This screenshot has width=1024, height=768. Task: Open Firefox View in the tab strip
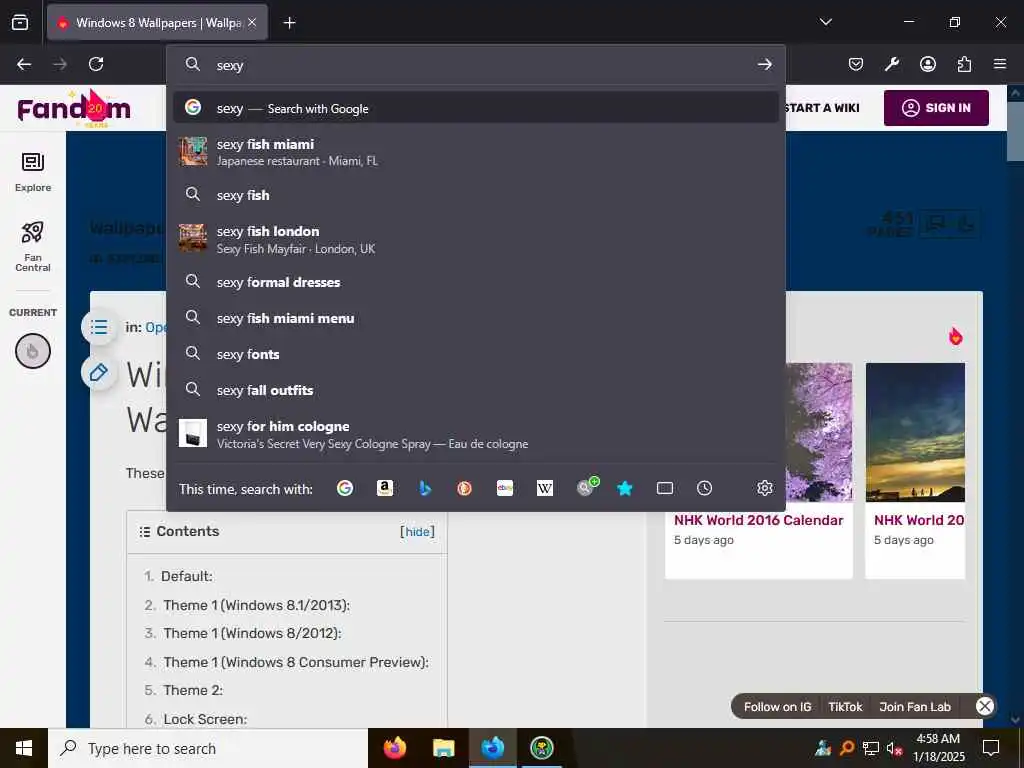pos(20,23)
